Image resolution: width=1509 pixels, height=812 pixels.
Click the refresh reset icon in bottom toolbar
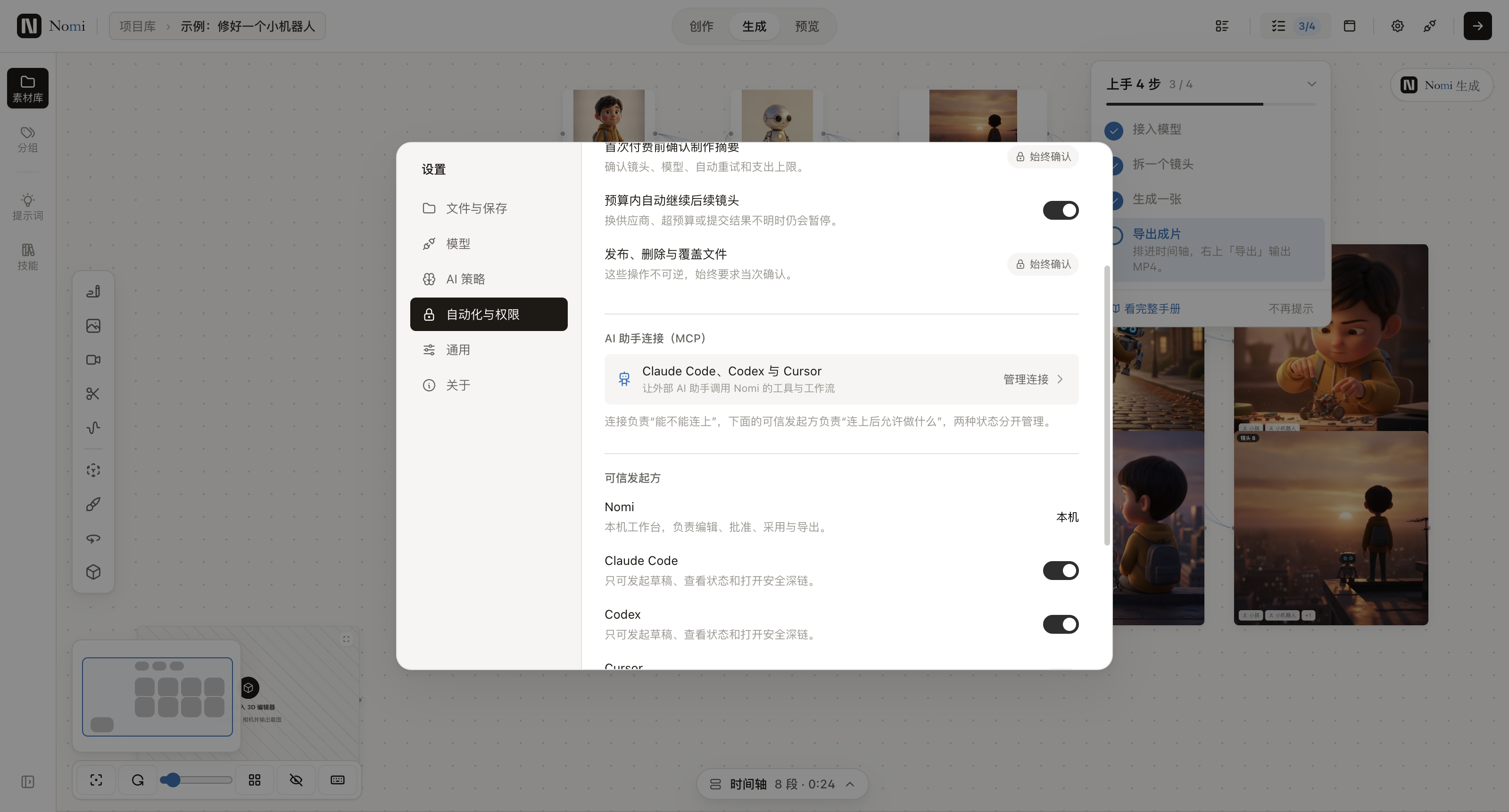tap(138, 780)
